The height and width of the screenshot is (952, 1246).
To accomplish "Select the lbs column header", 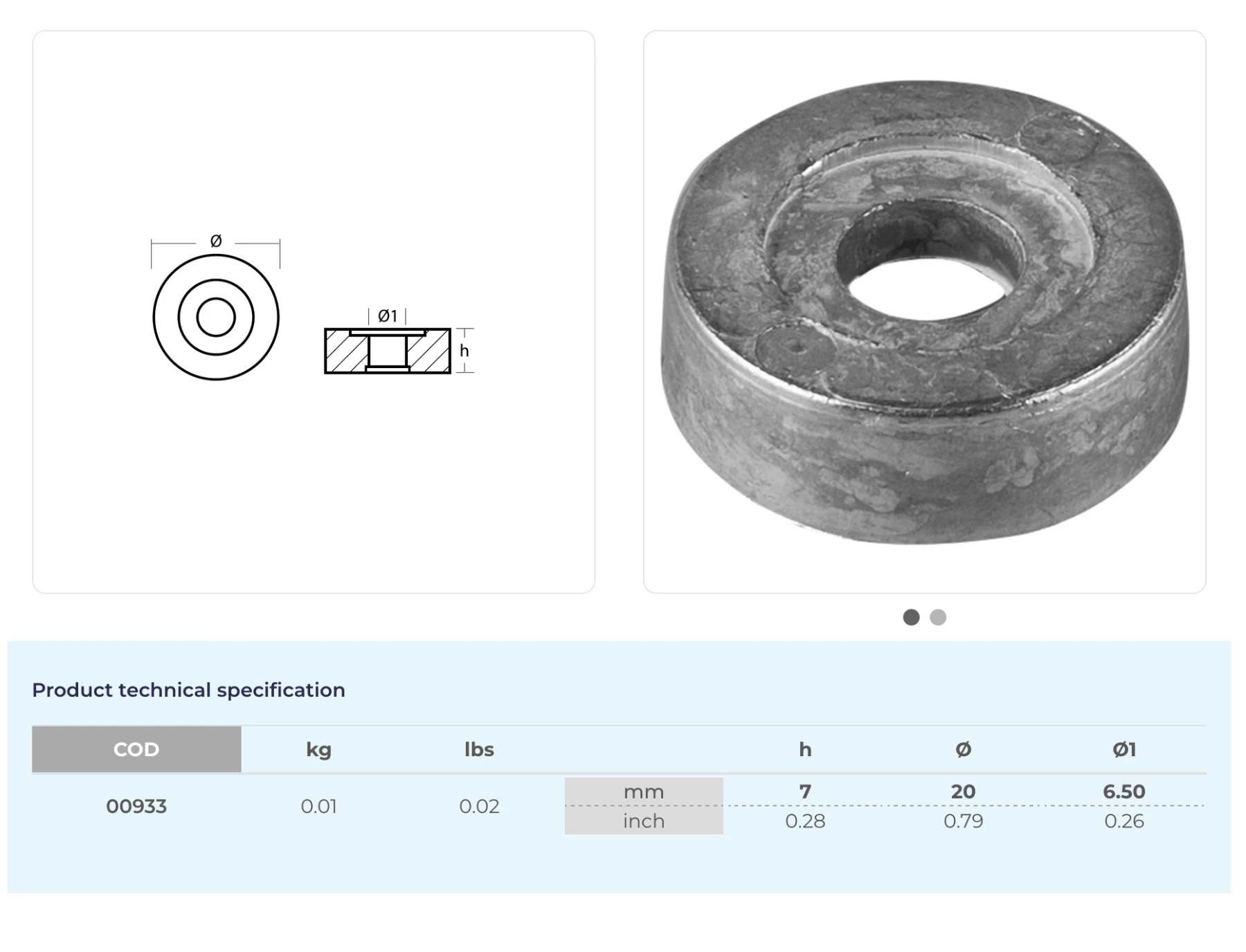I will tap(479, 749).
